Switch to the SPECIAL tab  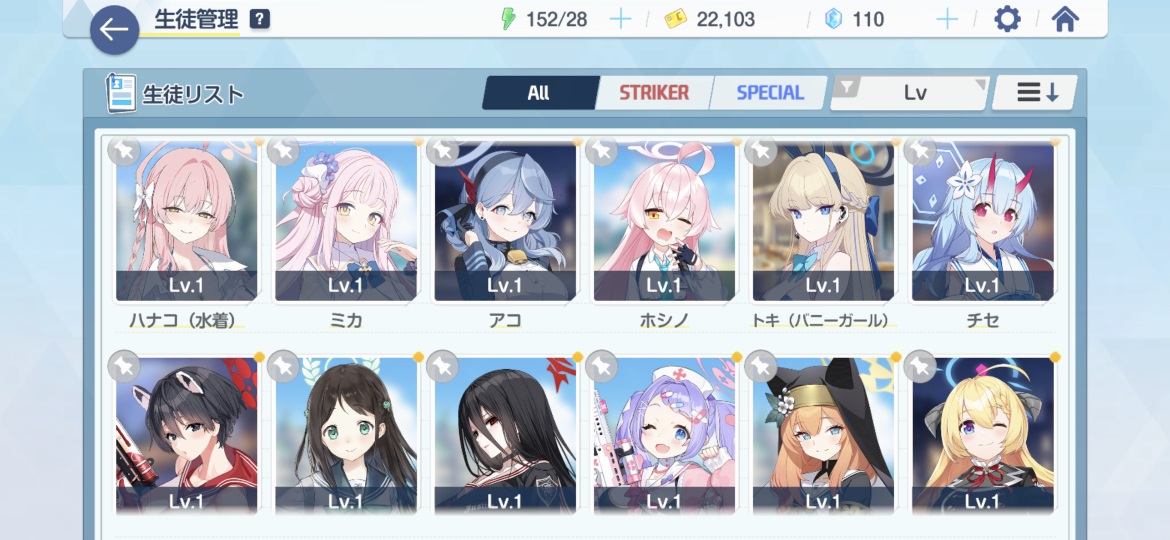(x=769, y=92)
